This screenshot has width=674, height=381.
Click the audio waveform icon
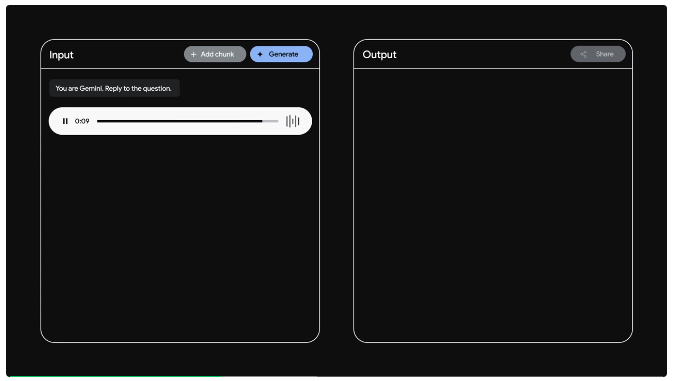292,121
